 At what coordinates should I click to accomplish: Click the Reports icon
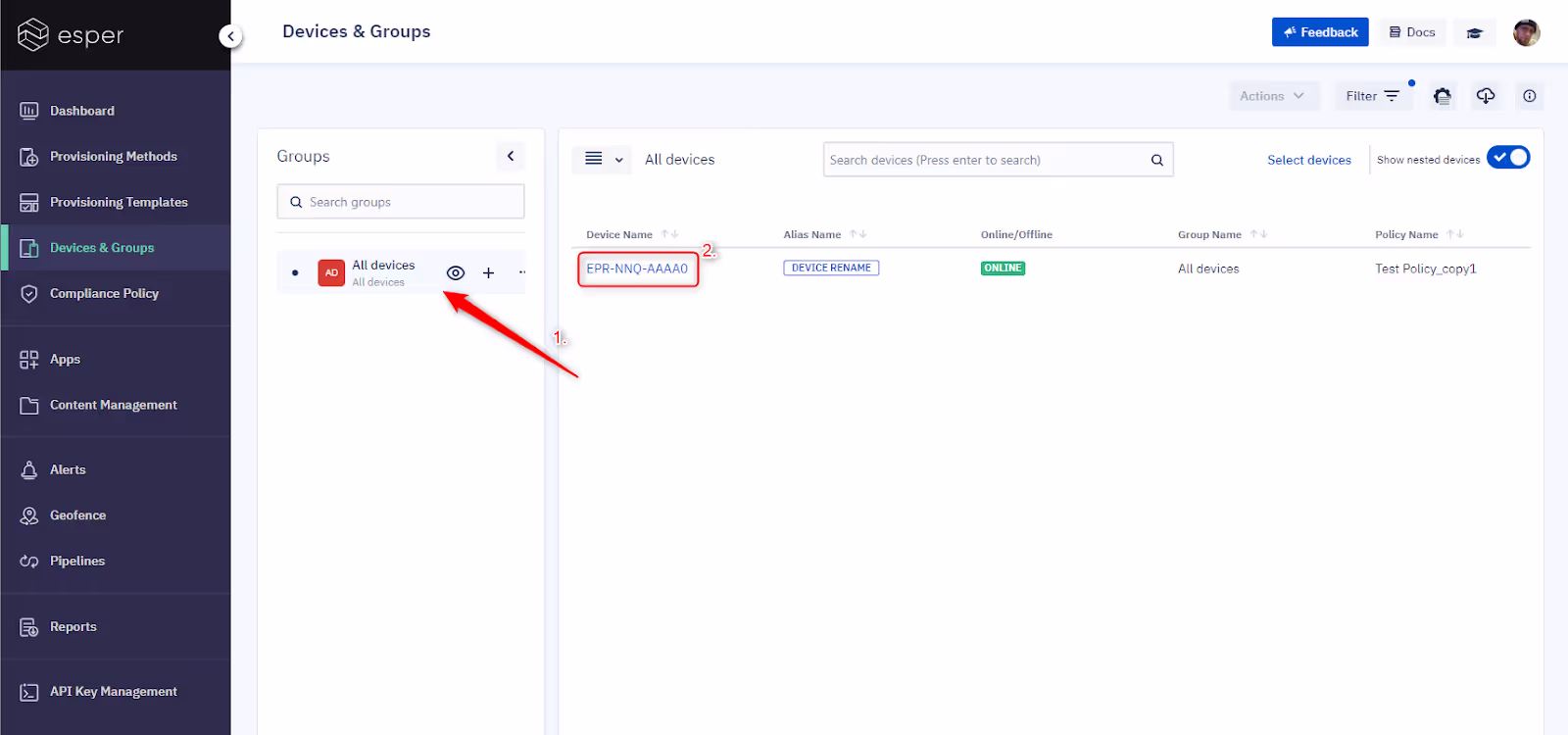click(29, 626)
